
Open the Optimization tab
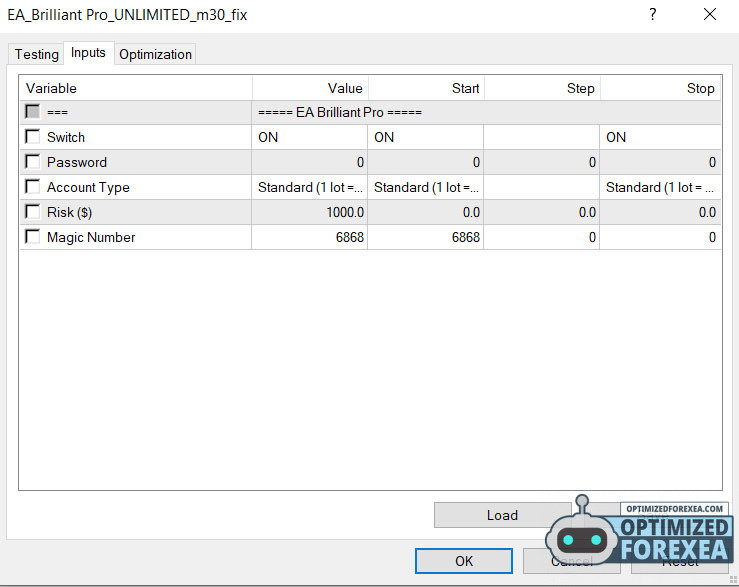(155, 54)
